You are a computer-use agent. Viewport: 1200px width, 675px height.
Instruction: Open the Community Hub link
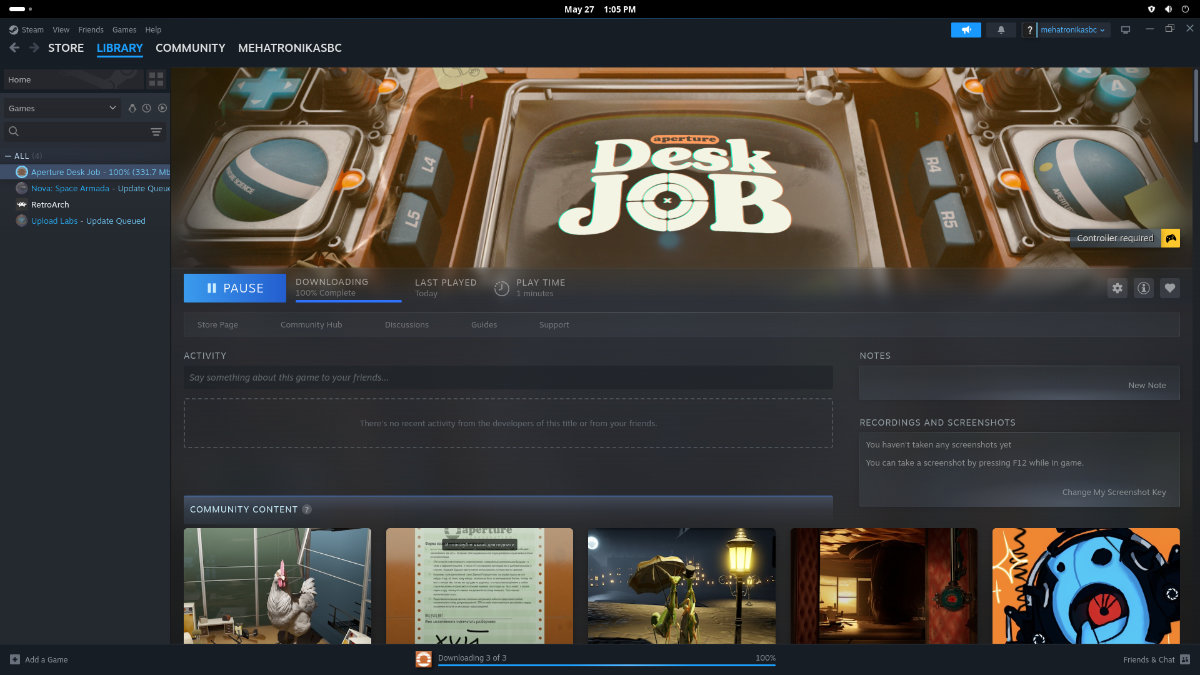point(311,325)
